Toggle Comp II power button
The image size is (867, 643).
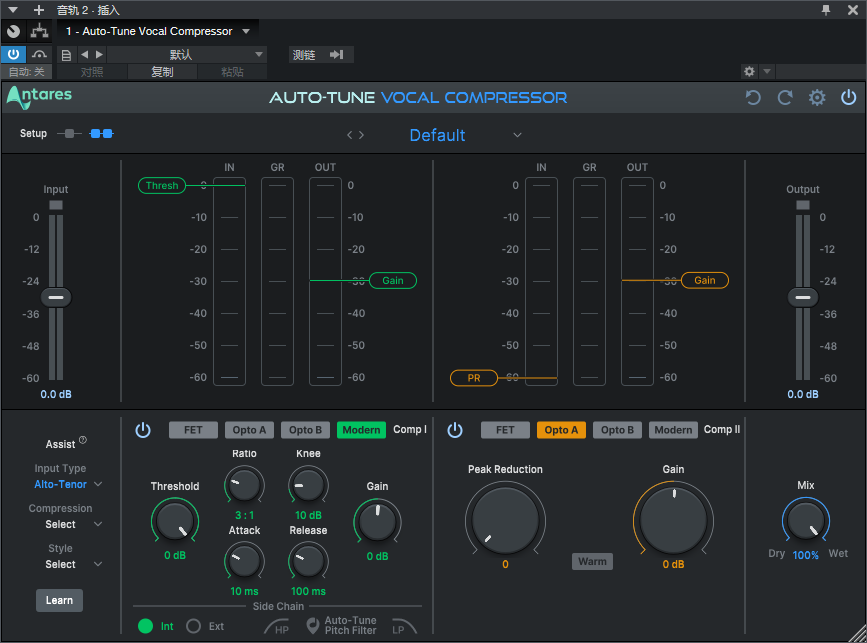click(x=455, y=430)
